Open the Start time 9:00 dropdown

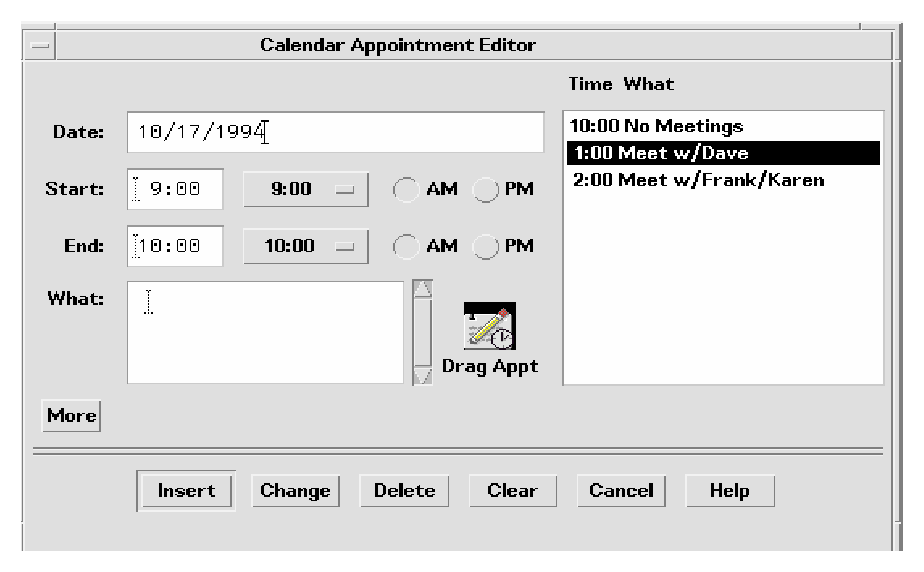(x=306, y=190)
